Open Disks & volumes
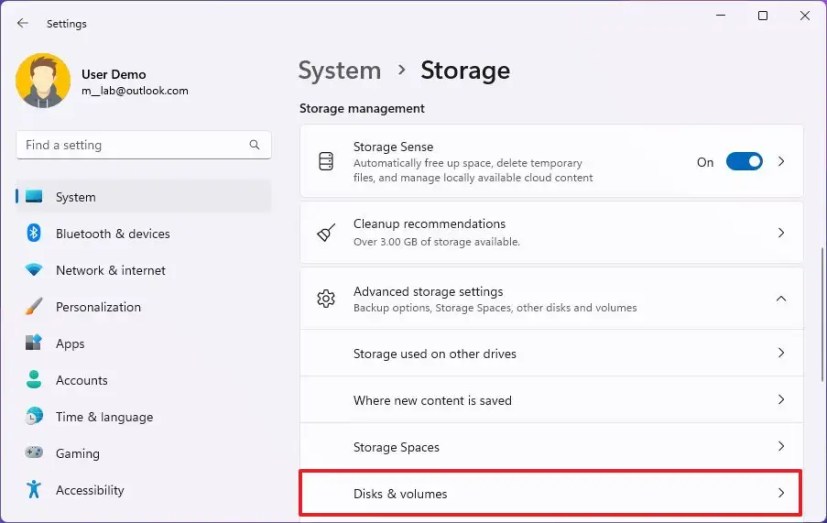 551,493
